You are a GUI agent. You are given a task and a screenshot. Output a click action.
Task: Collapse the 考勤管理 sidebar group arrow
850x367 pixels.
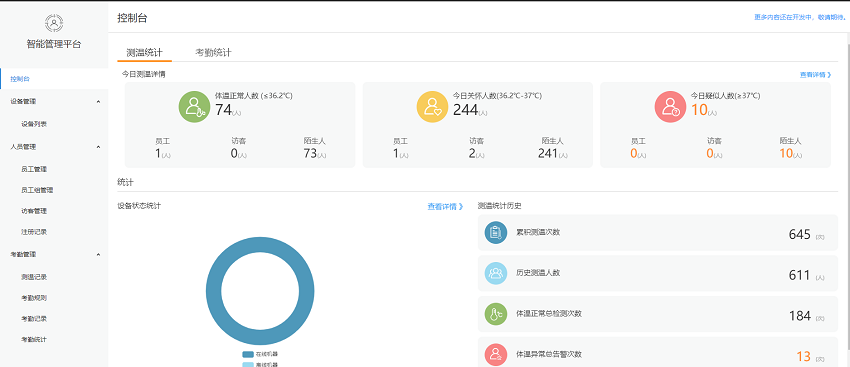click(98, 254)
